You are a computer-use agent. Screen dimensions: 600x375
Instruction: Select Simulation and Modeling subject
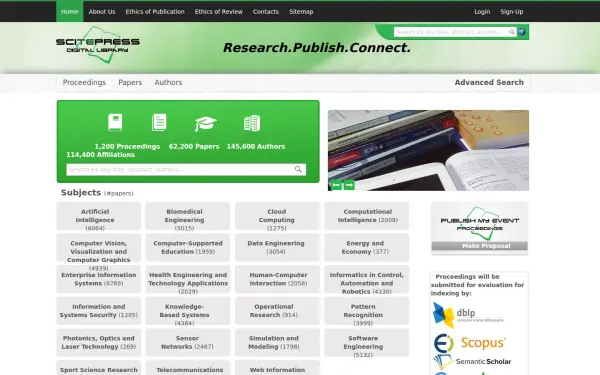pyautogui.click(x=277, y=343)
